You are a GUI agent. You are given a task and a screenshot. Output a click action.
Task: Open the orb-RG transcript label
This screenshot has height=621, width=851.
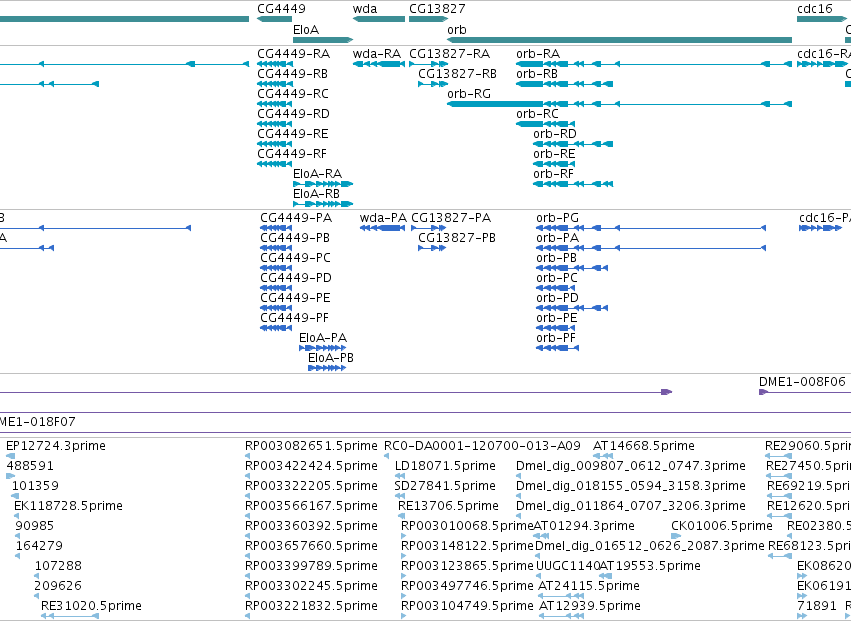tap(469, 94)
